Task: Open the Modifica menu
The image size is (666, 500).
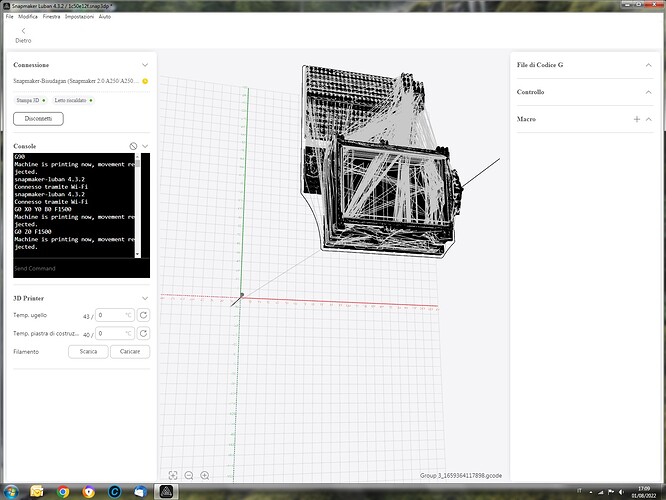Action: click(x=28, y=17)
